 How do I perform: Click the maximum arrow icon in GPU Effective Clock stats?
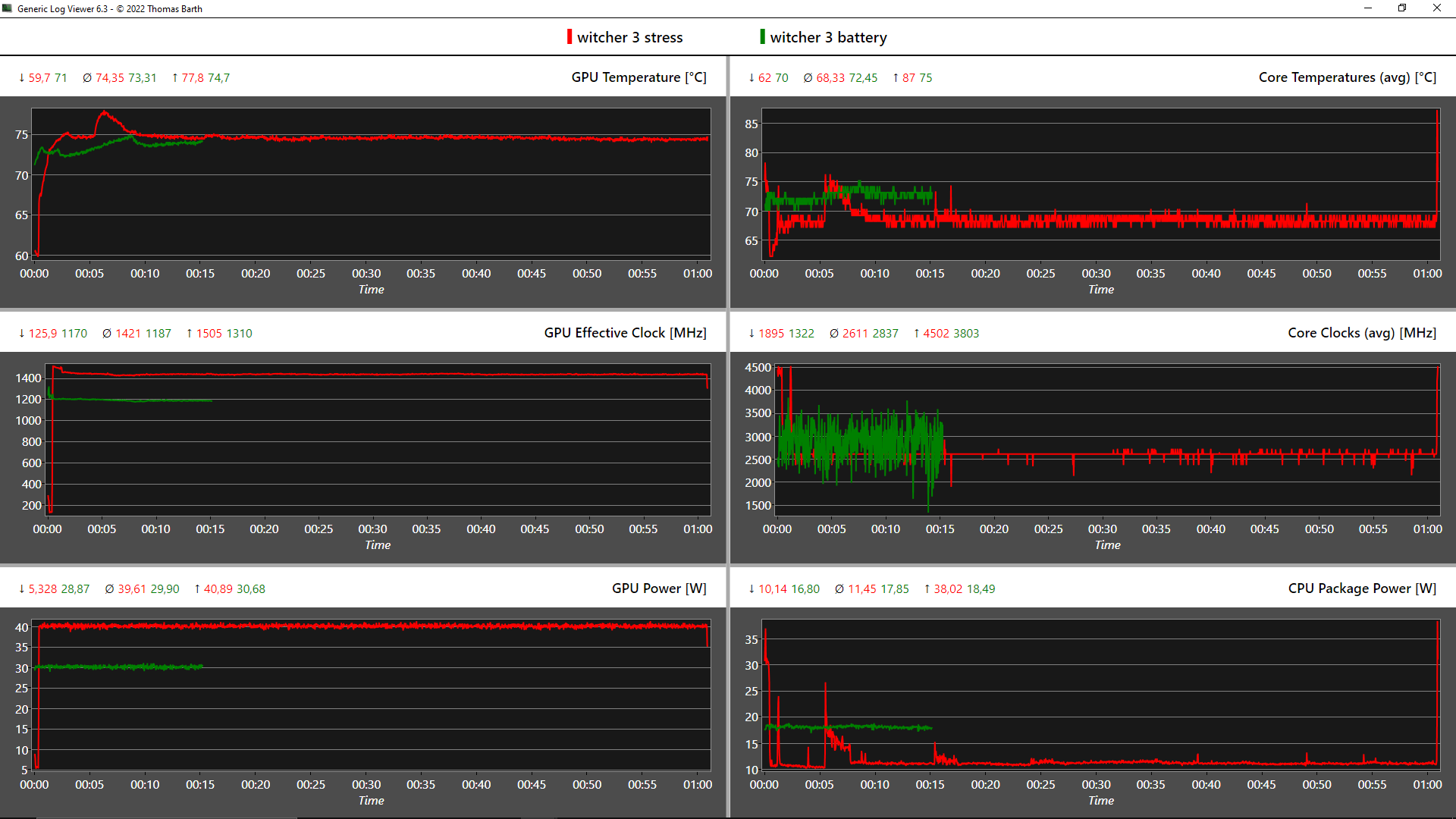(x=190, y=334)
